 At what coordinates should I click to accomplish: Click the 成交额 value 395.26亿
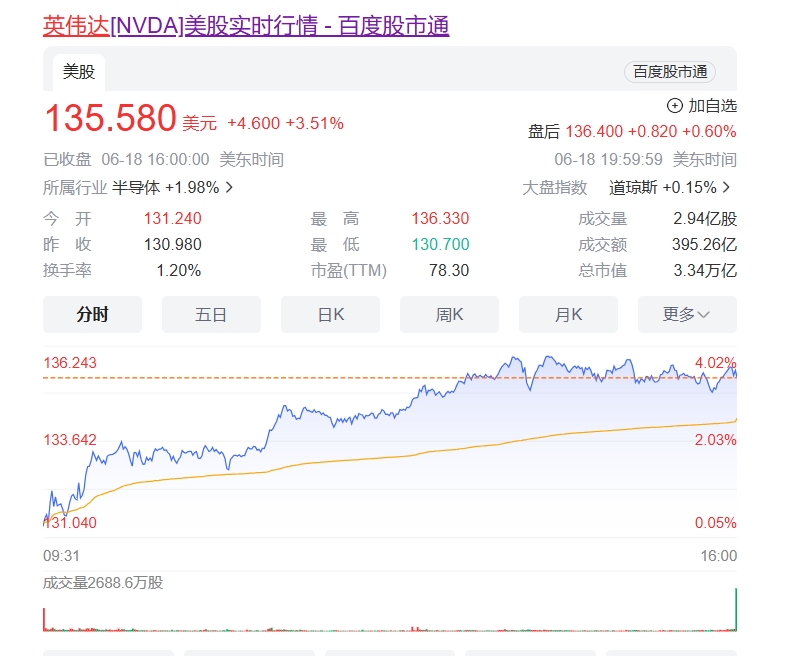[x=704, y=245]
